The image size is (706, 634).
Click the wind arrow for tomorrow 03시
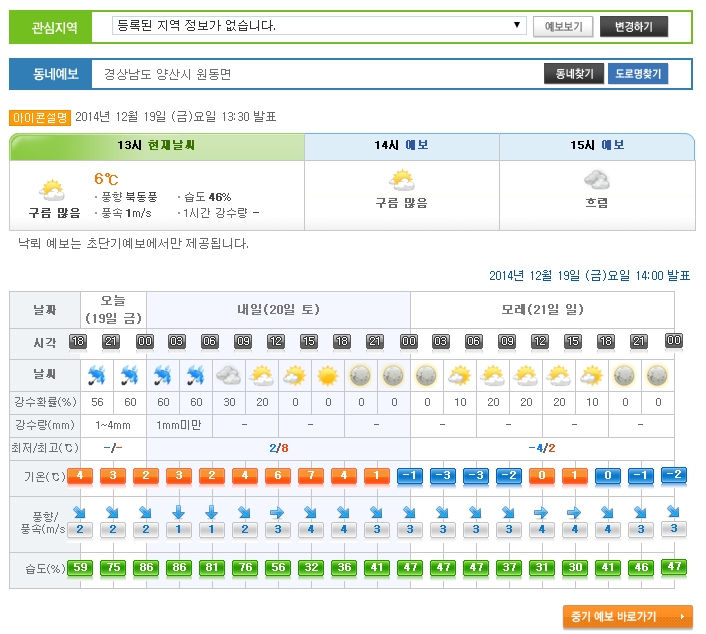click(x=178, y=511)
